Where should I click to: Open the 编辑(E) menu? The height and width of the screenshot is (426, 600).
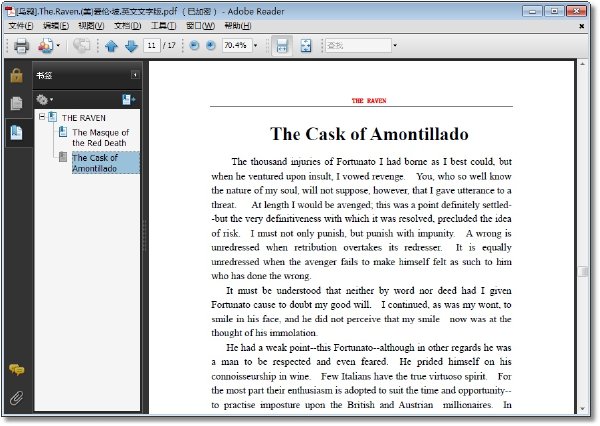56,26
